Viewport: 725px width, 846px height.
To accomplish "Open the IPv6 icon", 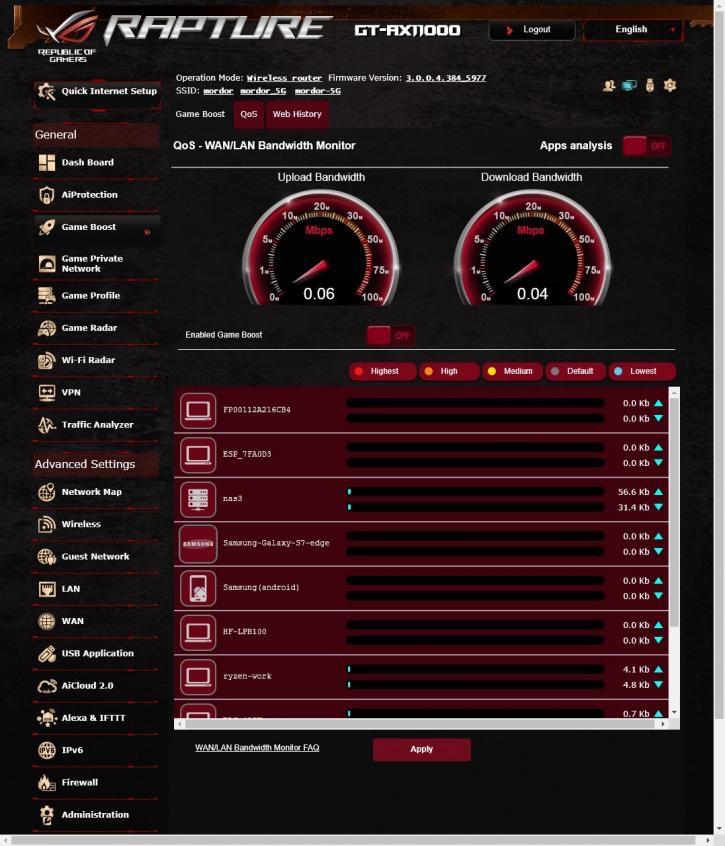I will click(x=47, y=751).
